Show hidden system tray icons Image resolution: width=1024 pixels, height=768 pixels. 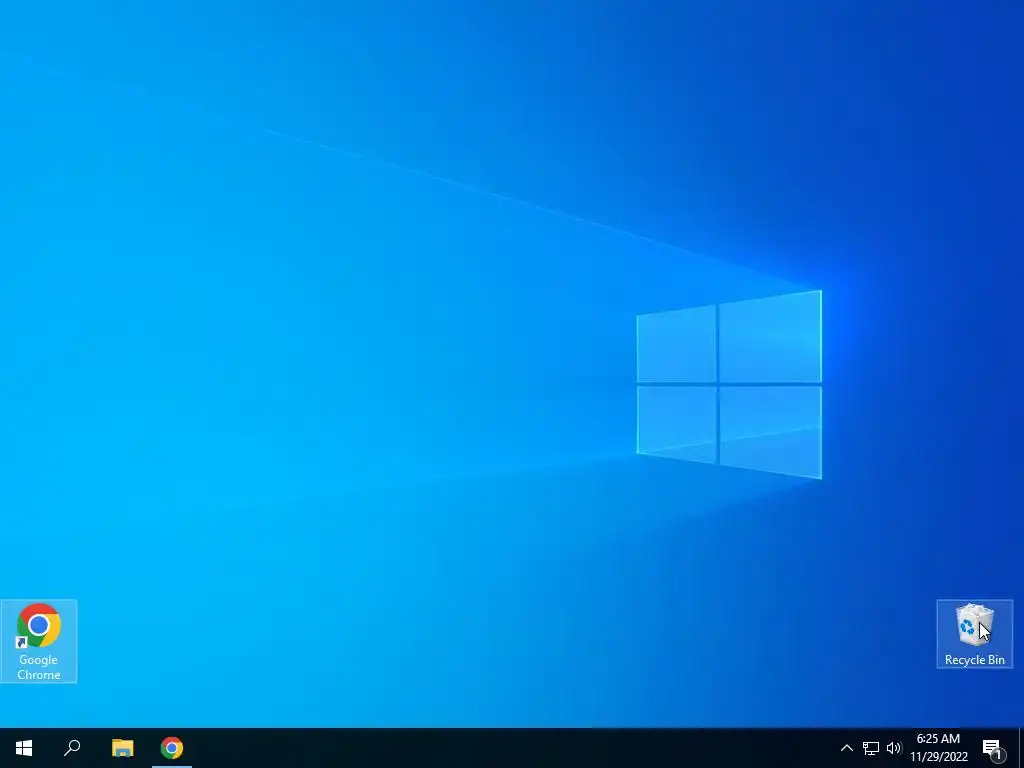(x=846, y=748)
